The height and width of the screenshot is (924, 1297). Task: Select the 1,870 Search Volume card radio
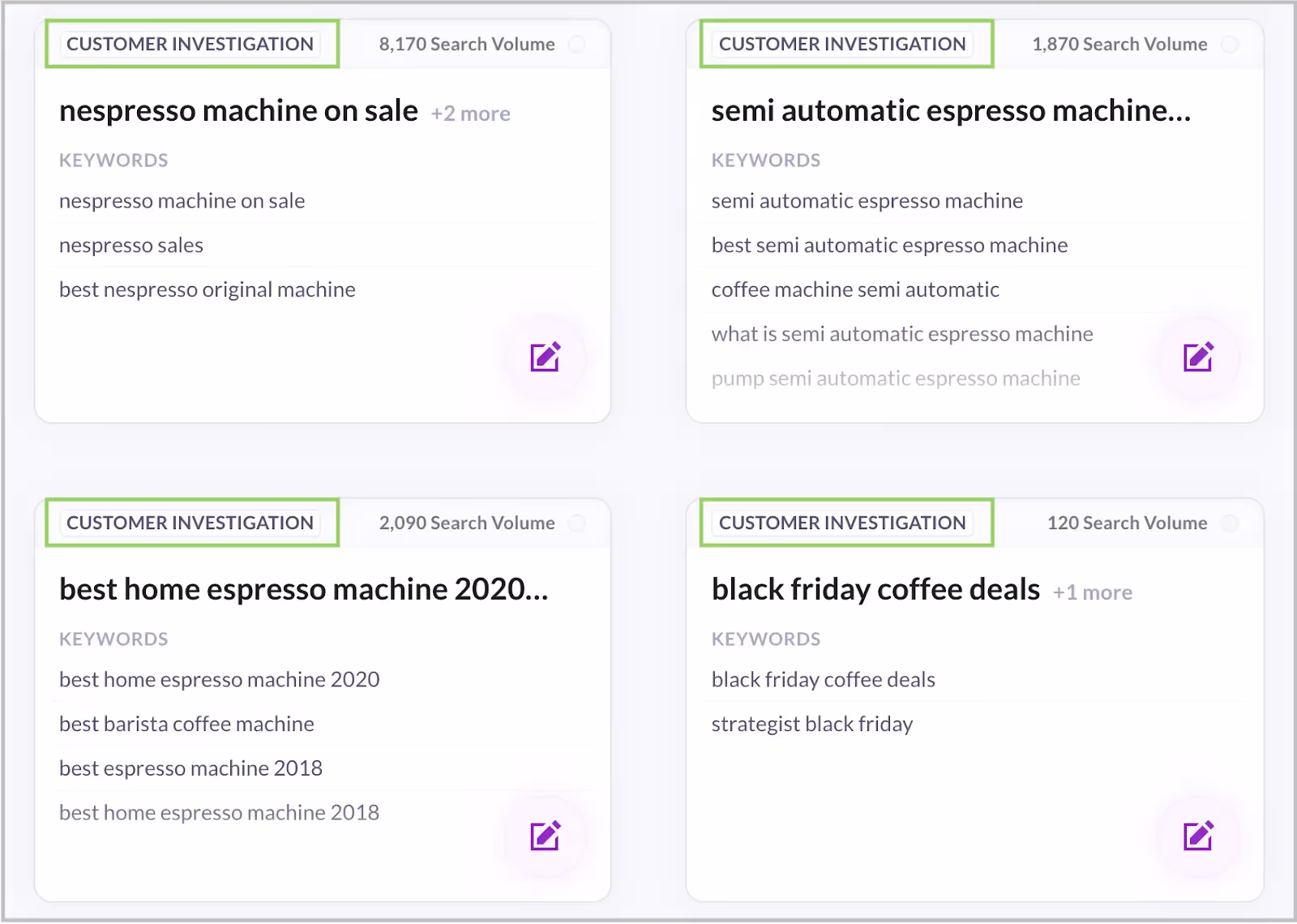point(1230,44)
